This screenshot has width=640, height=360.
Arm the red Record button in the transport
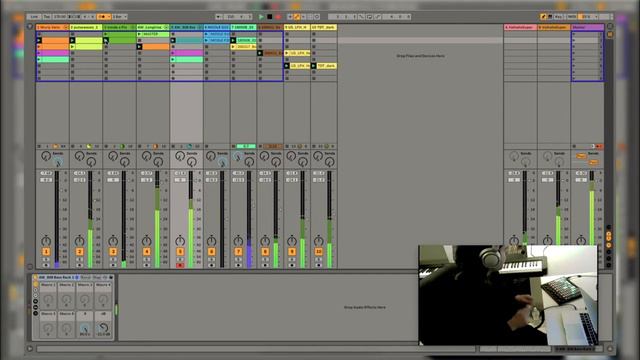tap(278, 17)
